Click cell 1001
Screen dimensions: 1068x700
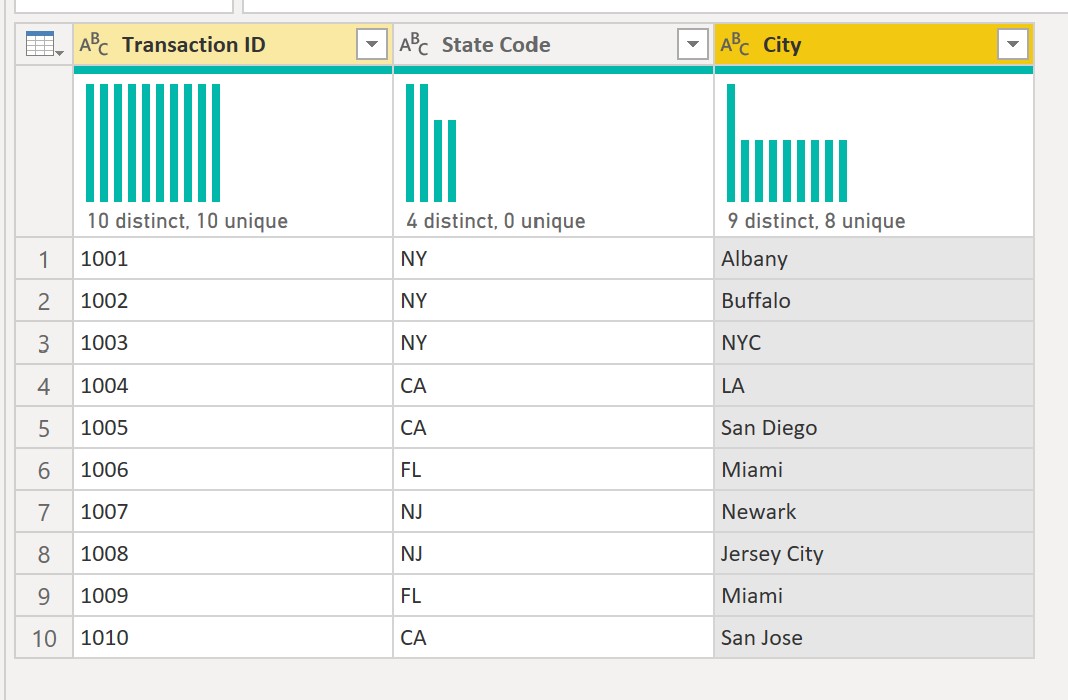tap(233, 259)
